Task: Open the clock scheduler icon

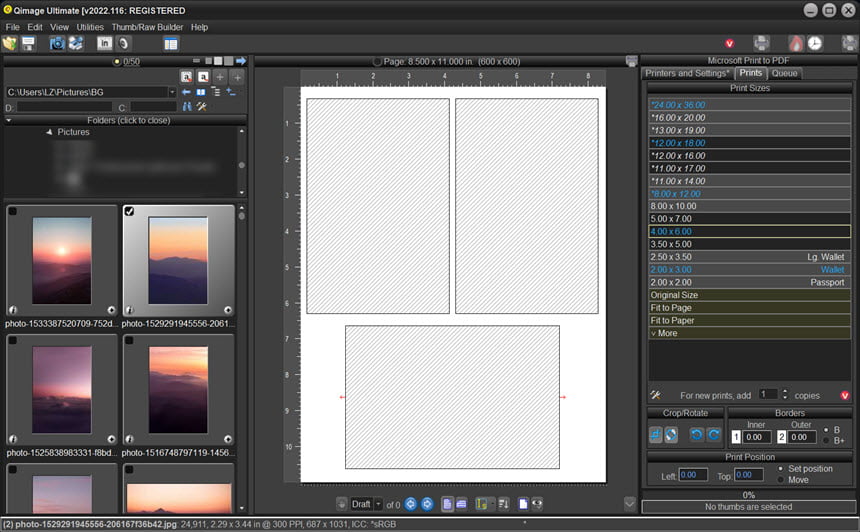Action: pyautogui.click(x=814, y=43)
